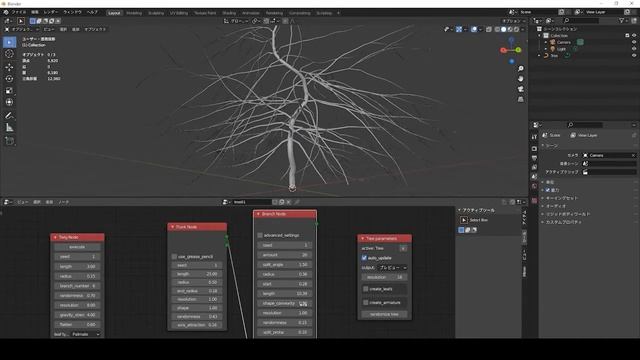The image size is (640, 360).
Task: Open the World properties tab icon
Action: pyautogui.click(x=534, y=186)
